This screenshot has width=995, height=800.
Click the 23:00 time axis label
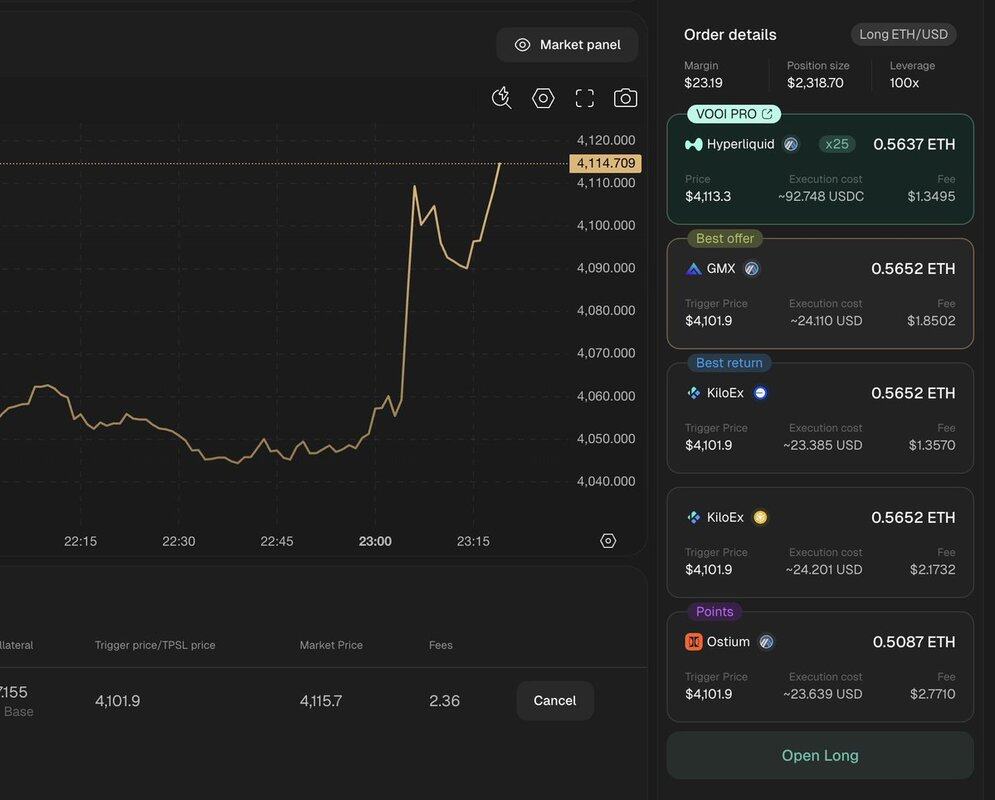click(375, 541)
